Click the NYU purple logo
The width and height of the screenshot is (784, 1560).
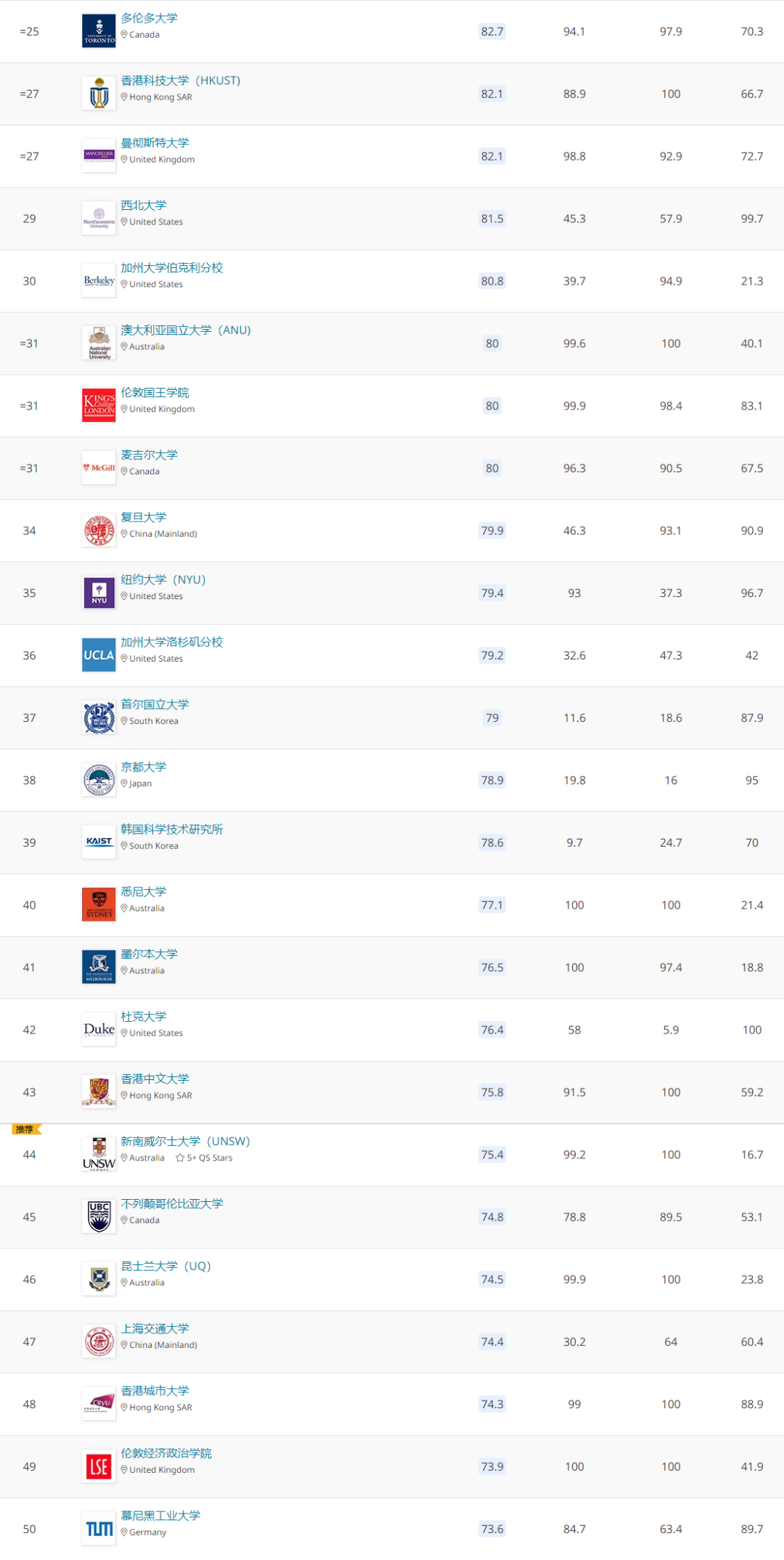pos(99,593)
